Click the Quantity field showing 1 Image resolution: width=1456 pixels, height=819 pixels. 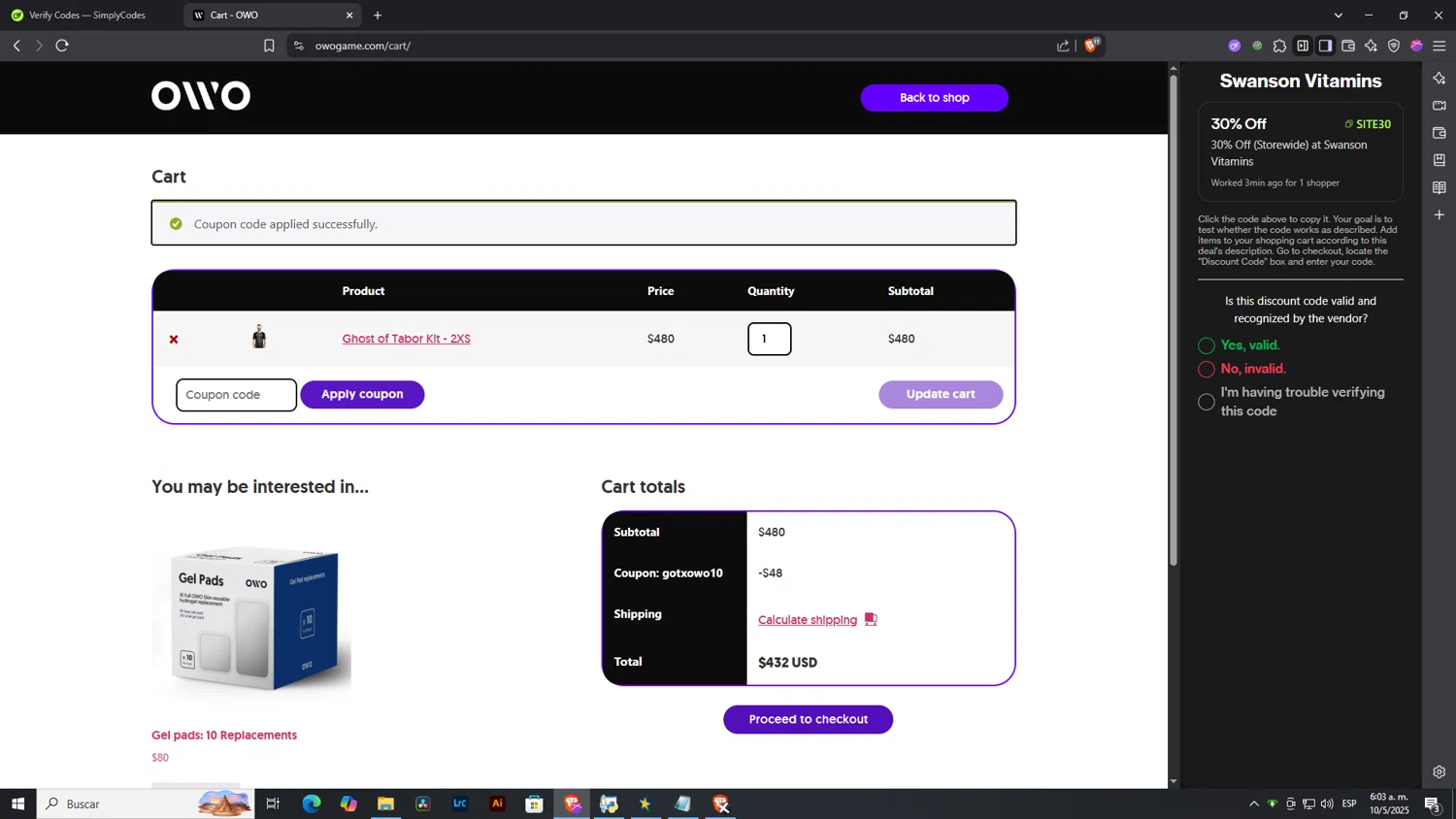[x=770, y=339]
